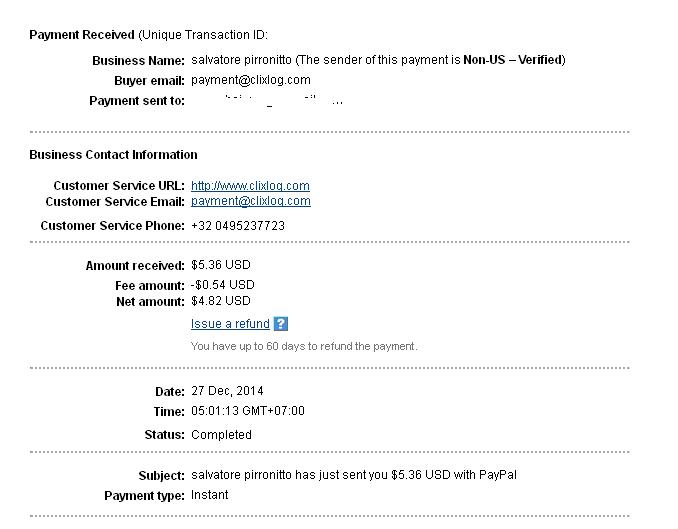Screen dimensions: 678x529
Task: Click the Buyer email address text
Action: pos(250,80)
